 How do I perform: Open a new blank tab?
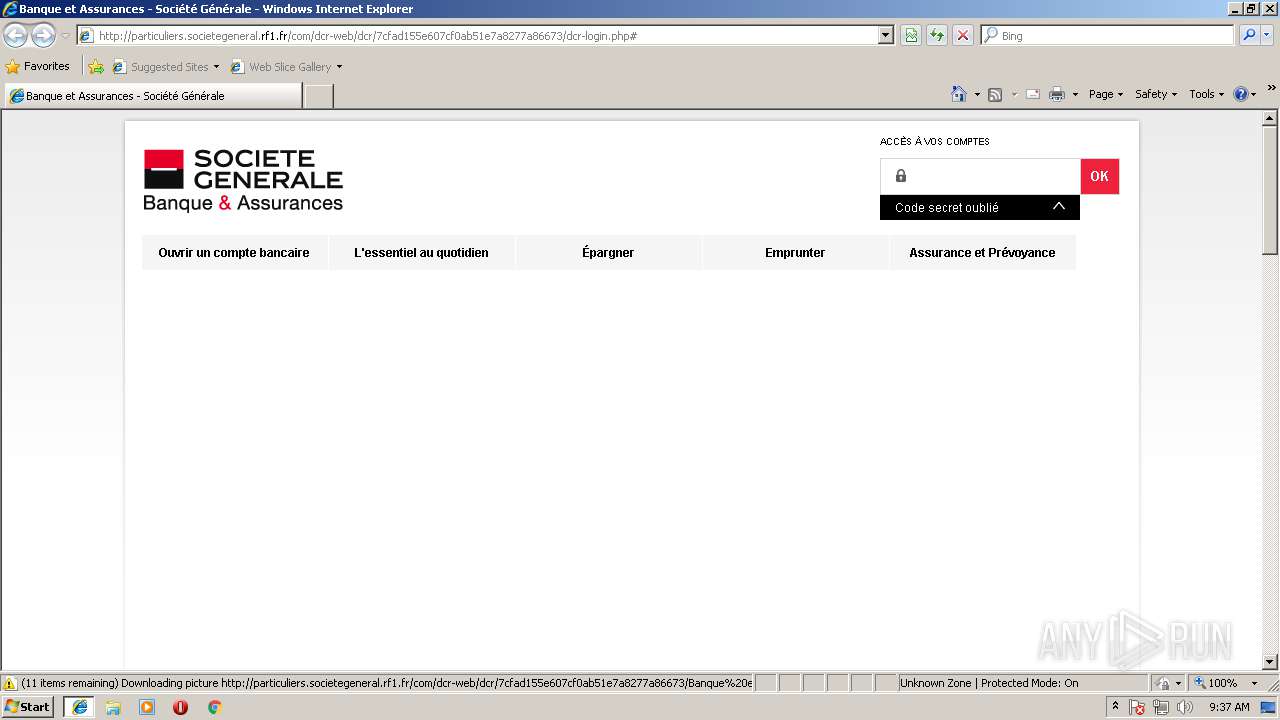[x=318, y=96]
